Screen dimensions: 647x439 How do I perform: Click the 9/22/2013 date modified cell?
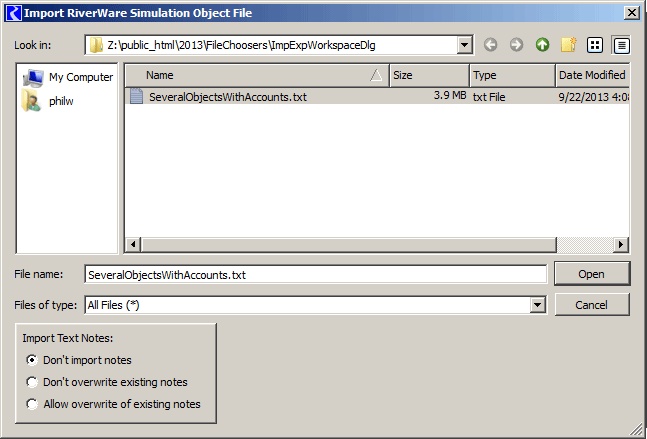tap(593, 97)
